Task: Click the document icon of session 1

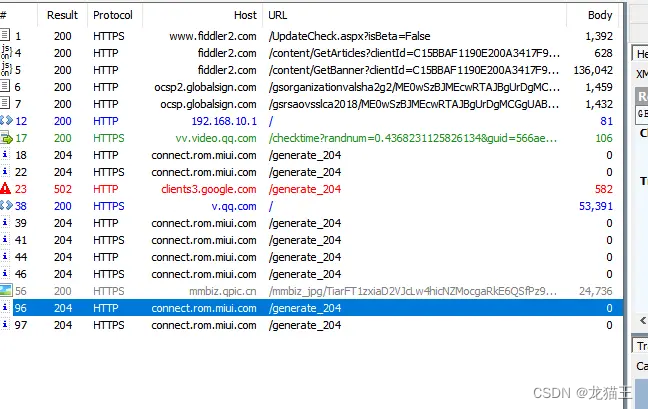Action: (x=5, y=35)
